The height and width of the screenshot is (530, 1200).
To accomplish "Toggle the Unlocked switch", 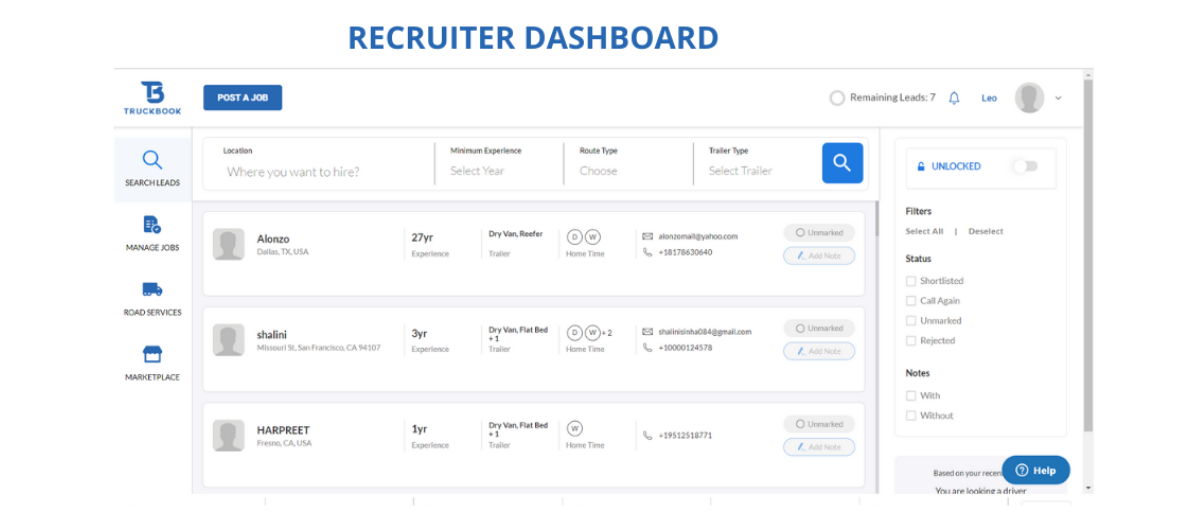I will click(x=1024, y=167).
